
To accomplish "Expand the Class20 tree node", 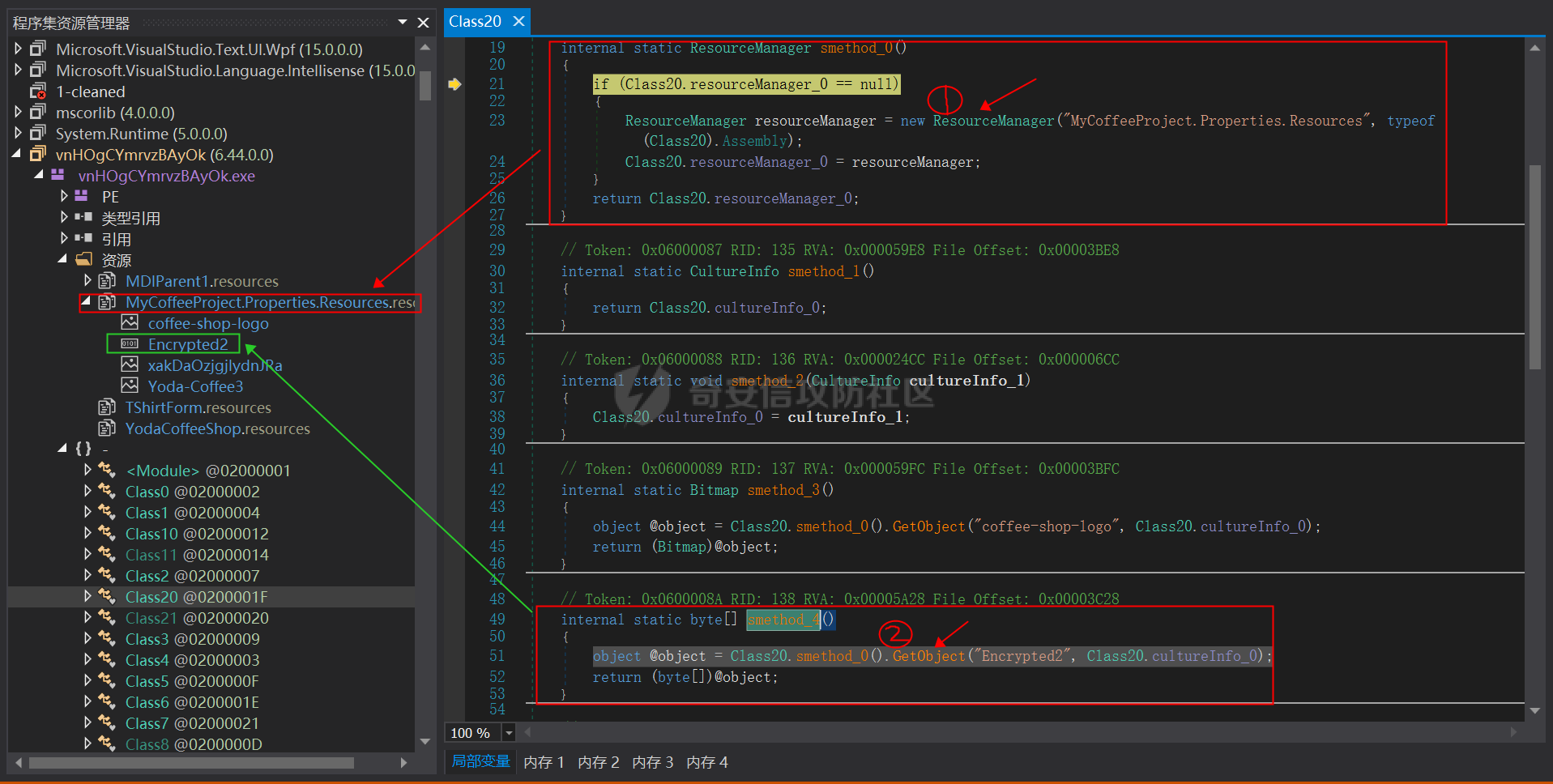I will coord(87,596).
